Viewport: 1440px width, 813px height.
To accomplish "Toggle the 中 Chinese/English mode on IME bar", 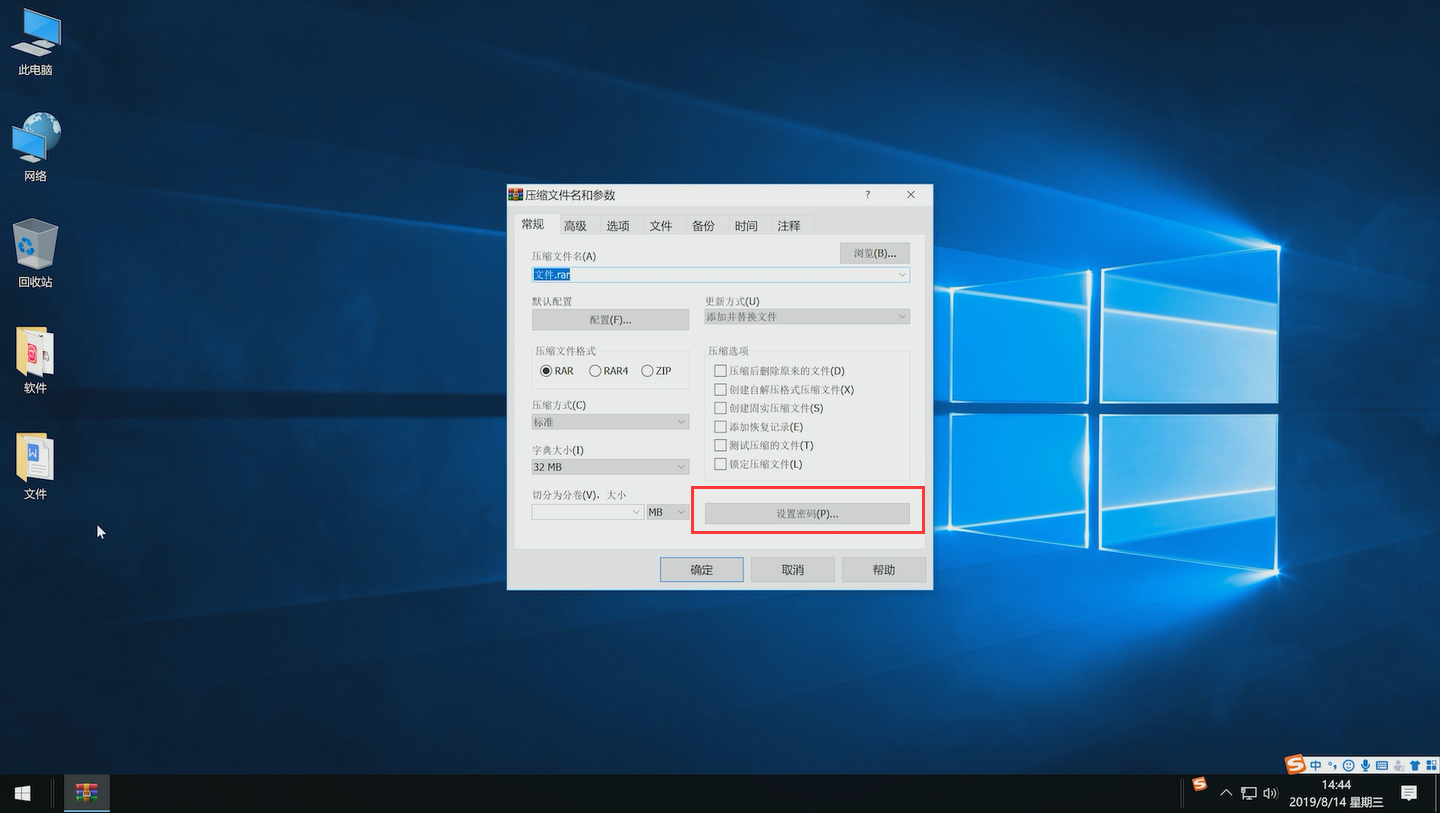I will tap(1315, 765).
